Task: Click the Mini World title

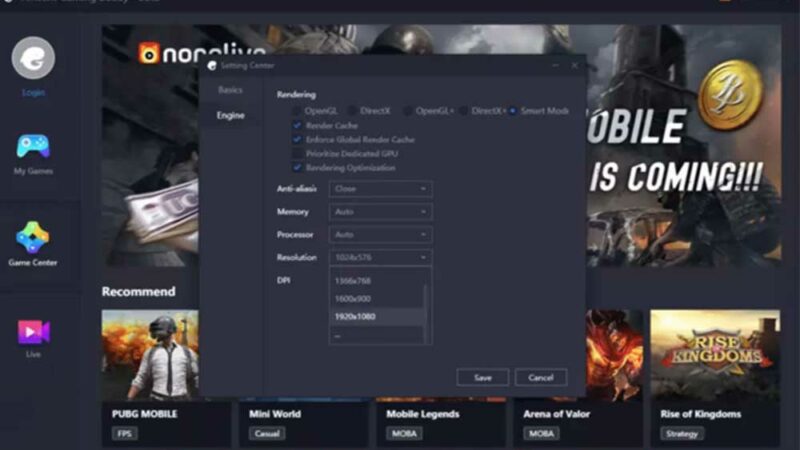Action: point(275,414)
